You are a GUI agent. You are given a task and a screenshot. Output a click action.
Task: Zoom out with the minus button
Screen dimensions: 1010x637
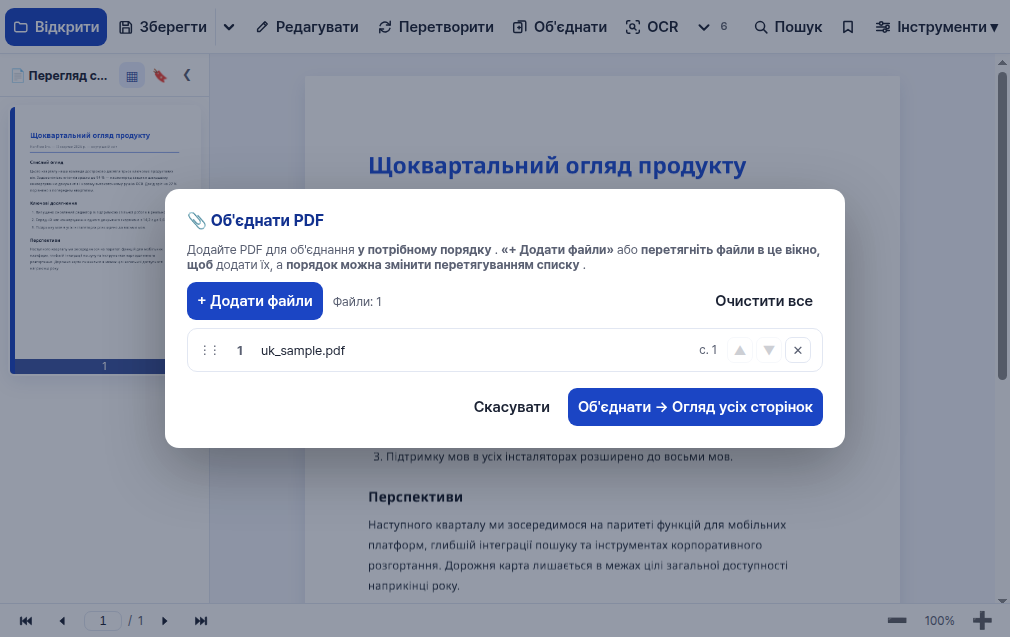point(897,621)
